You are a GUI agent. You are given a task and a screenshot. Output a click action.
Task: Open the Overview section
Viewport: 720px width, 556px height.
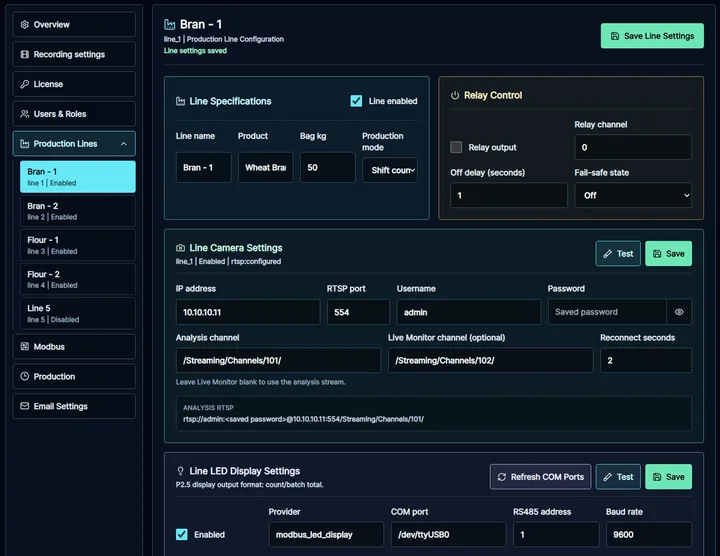[74, 24]
